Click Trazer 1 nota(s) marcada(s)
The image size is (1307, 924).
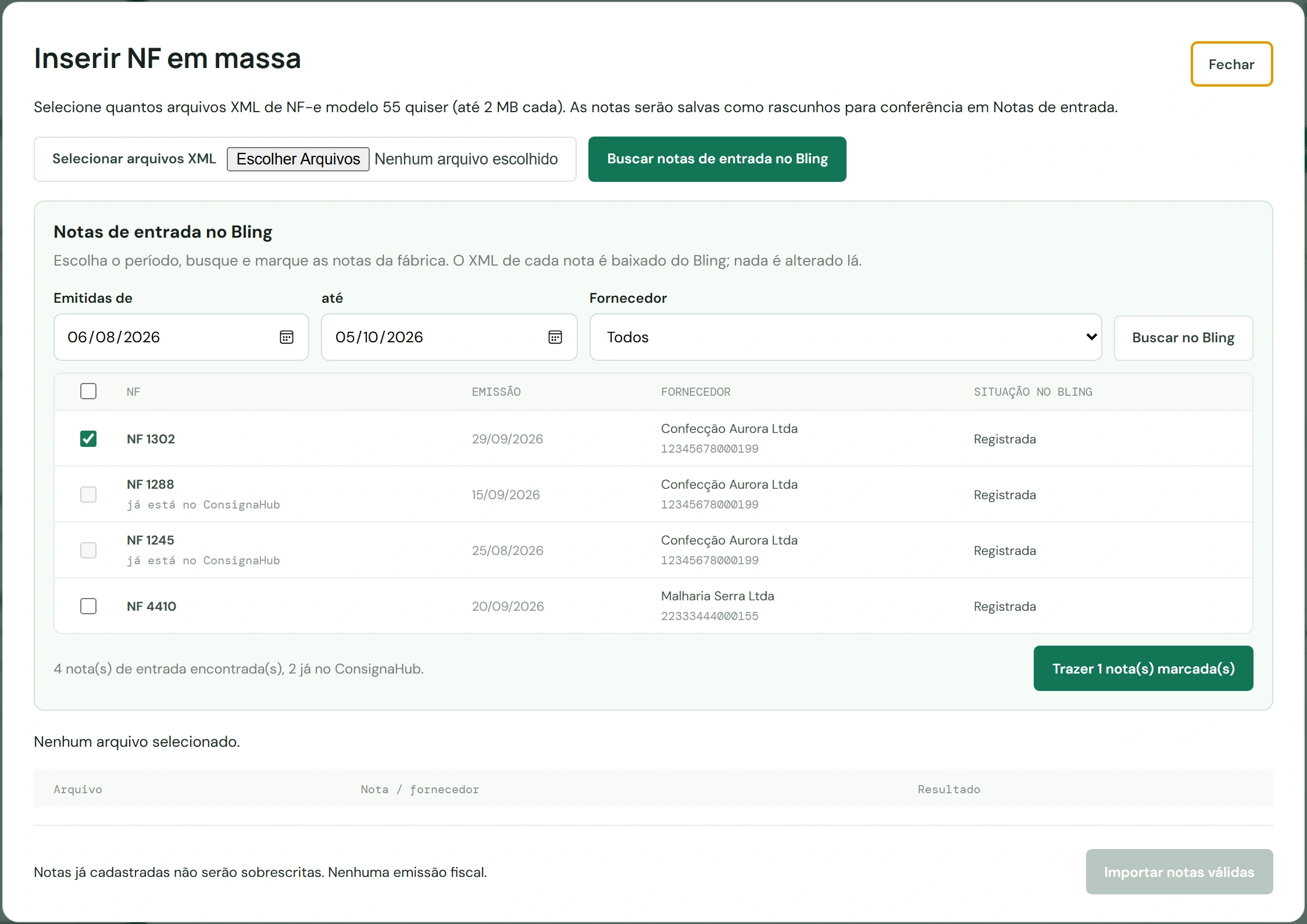(x=1144, y=668)
